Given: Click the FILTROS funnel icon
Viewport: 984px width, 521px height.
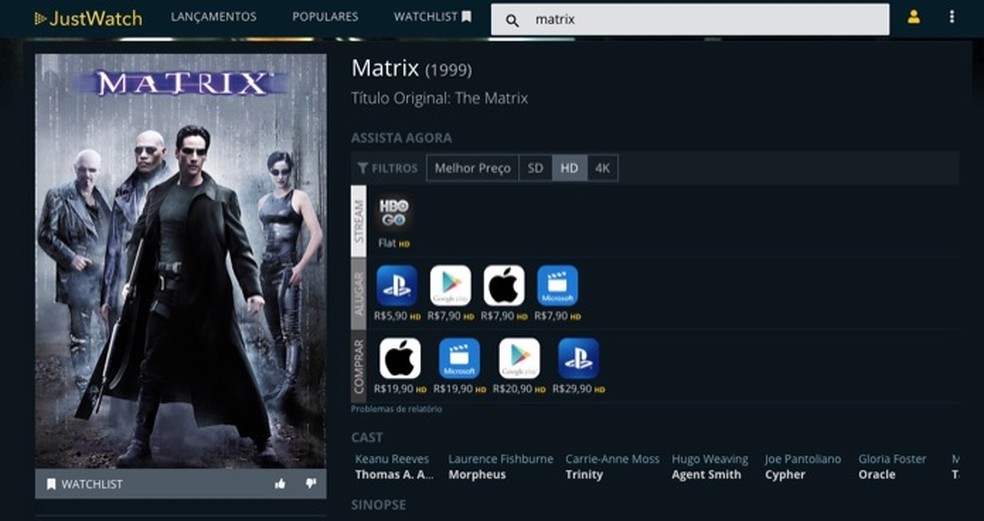Looking at the screenshot, I should 363,168.
